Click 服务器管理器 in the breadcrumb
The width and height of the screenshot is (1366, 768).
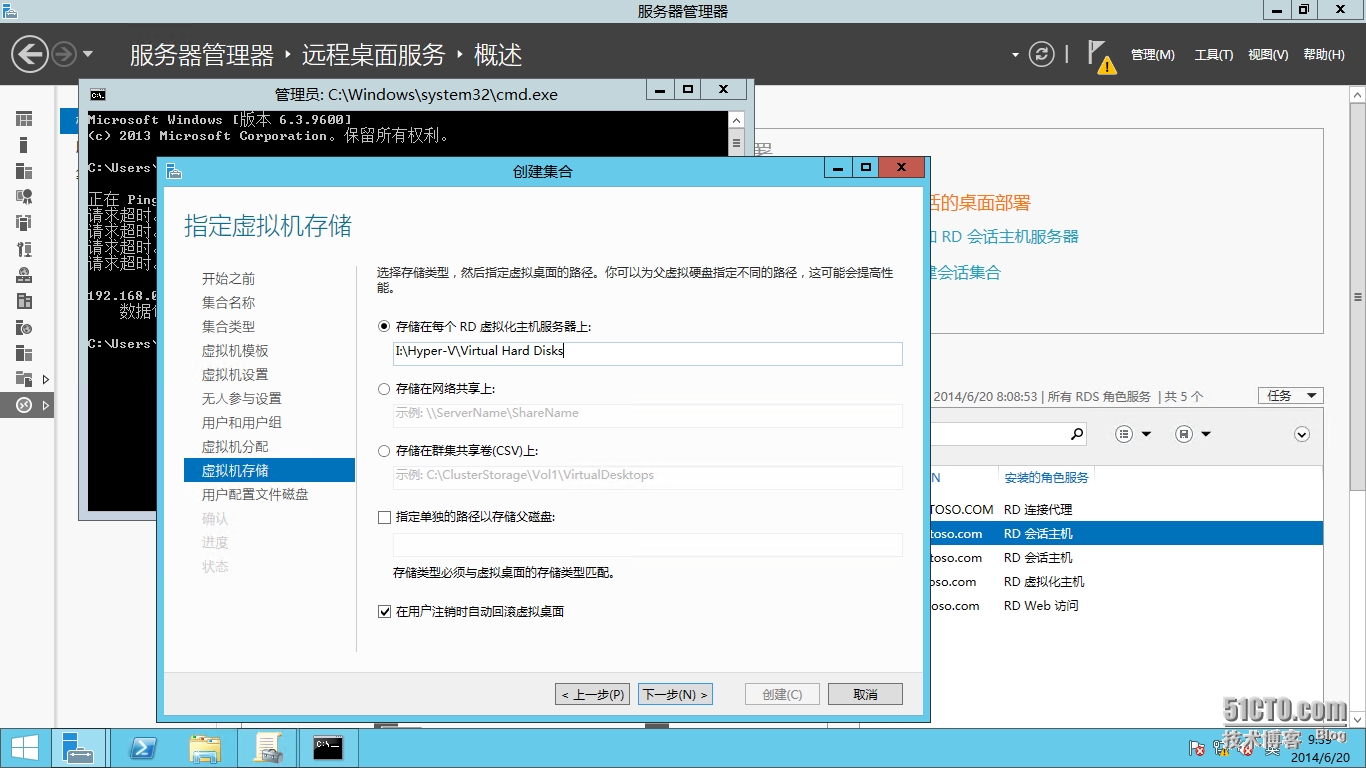click(x=202, y=55)
